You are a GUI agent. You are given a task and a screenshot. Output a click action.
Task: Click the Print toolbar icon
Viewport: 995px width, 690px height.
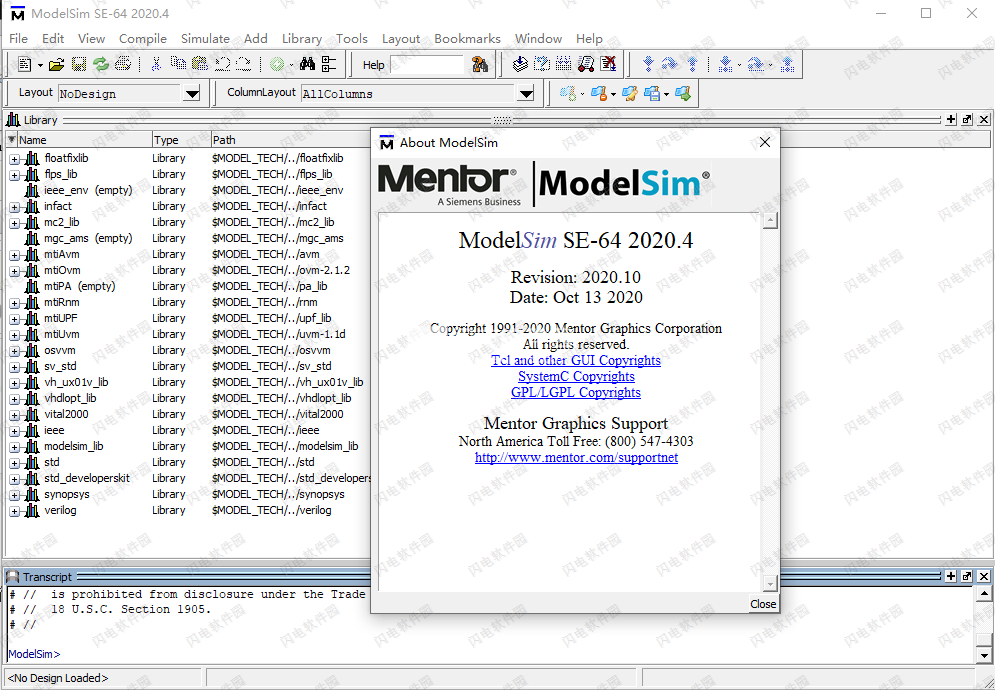(x=123, y=64)
